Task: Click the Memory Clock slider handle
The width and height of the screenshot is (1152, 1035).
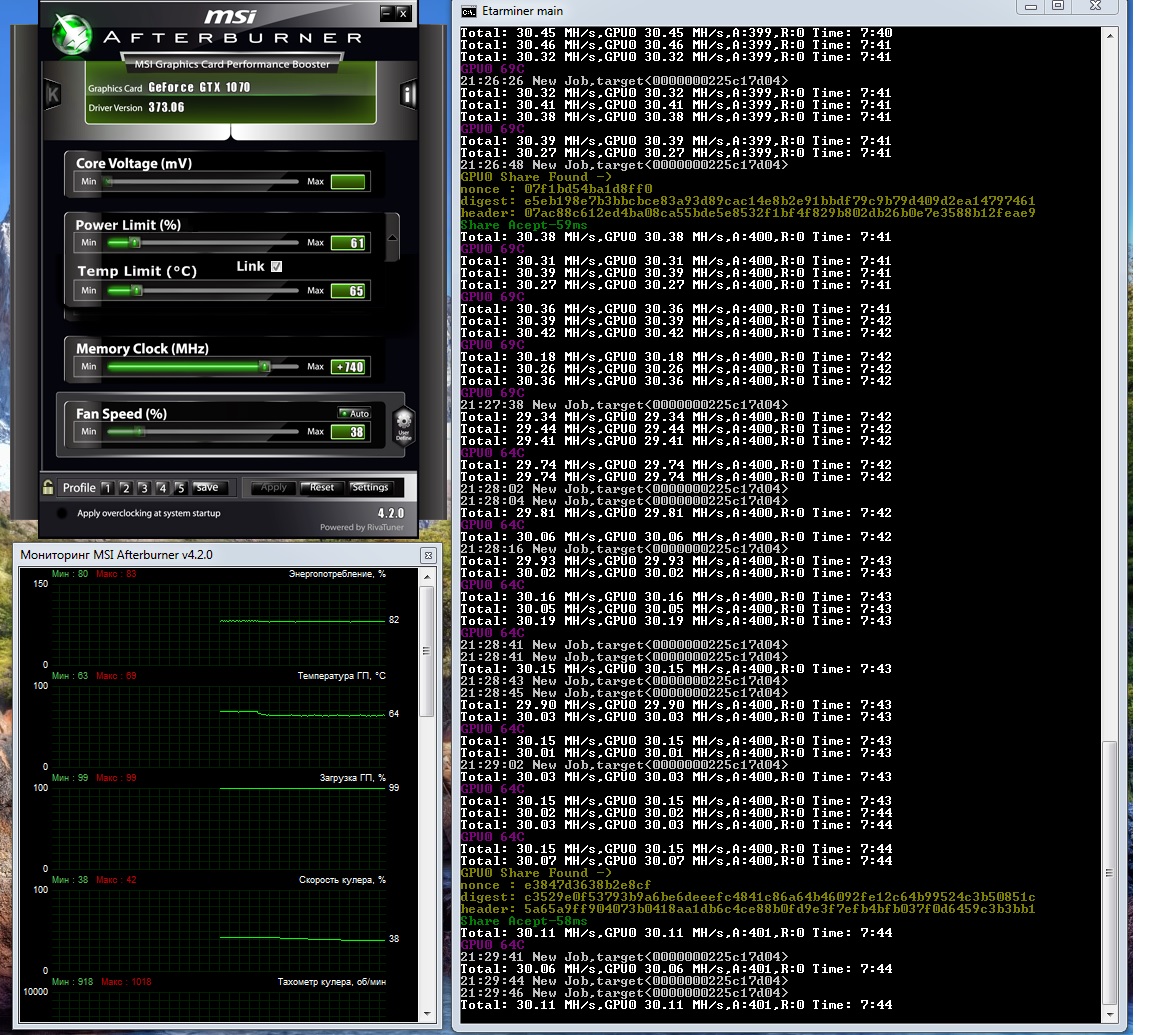Action: (x=264, y=367)
